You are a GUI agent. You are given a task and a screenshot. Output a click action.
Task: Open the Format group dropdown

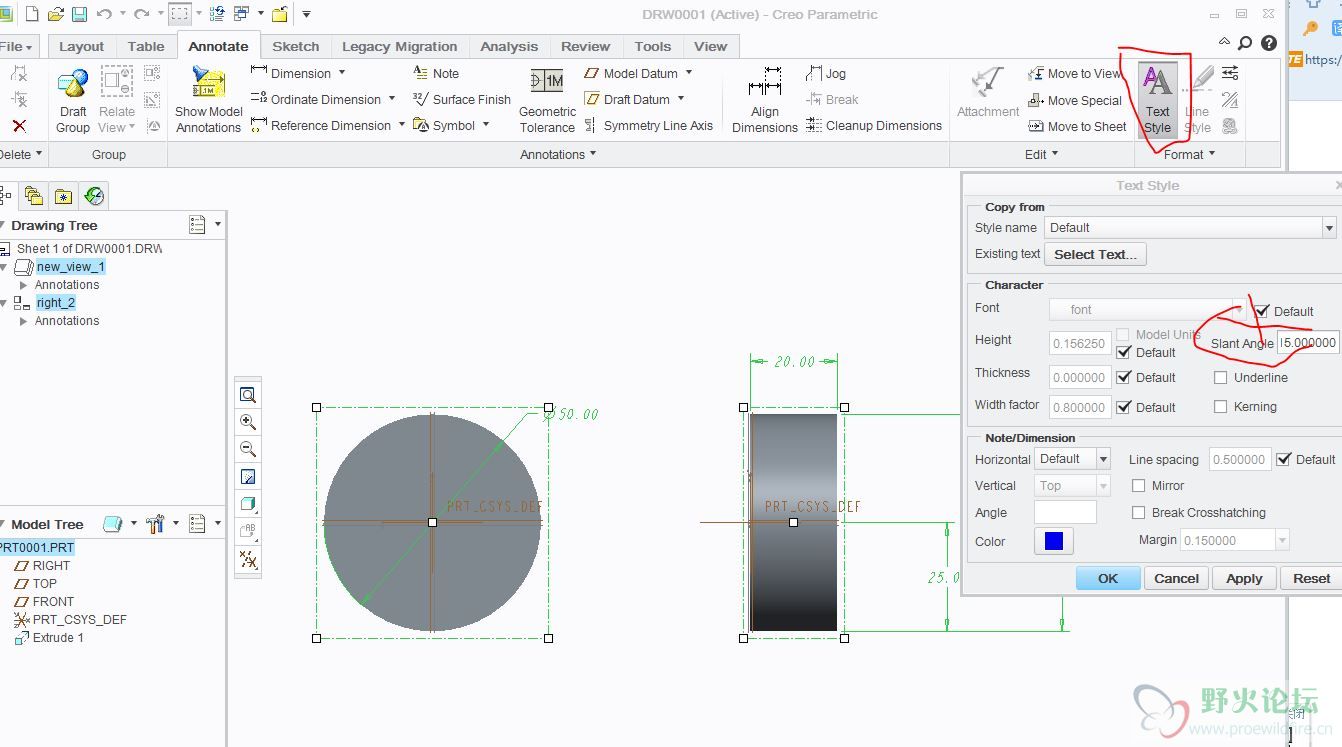point(1189,154)
